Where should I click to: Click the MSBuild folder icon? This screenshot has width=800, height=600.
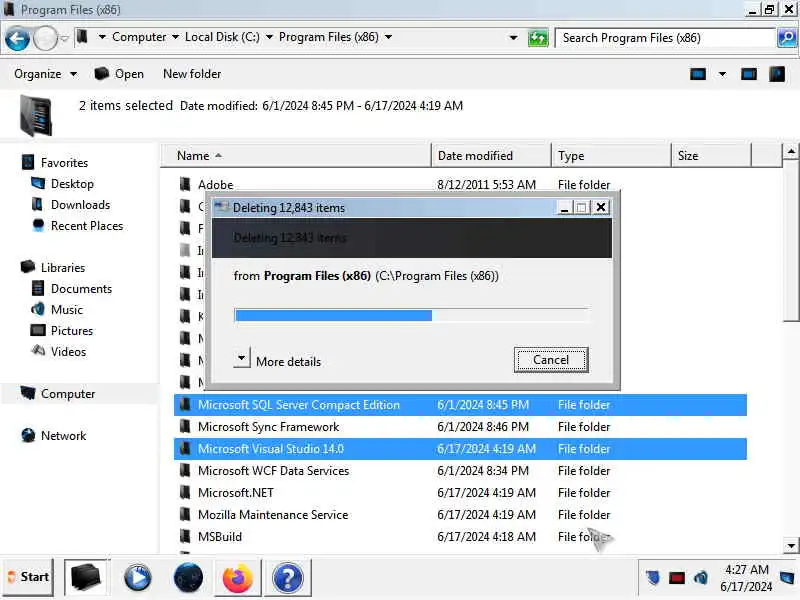tap(185, 536)
